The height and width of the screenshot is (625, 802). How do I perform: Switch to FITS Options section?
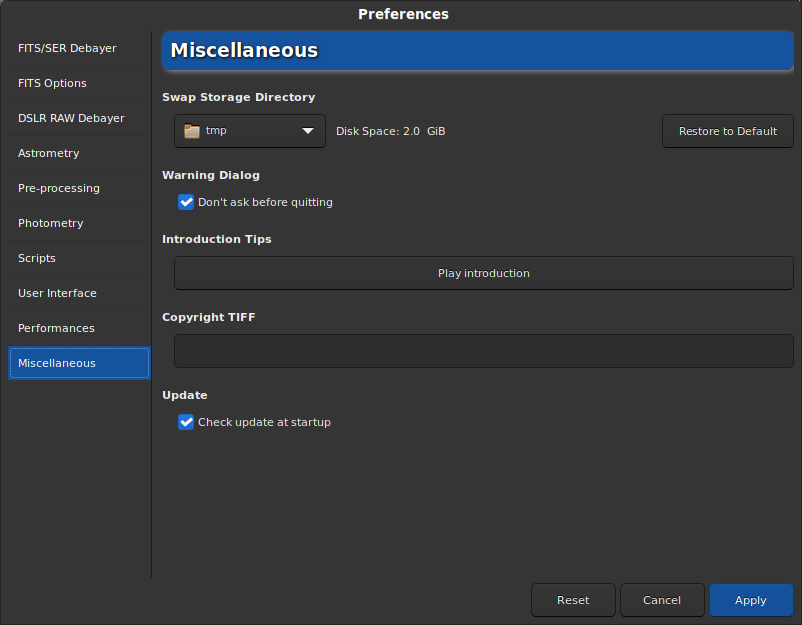point(52,83)
